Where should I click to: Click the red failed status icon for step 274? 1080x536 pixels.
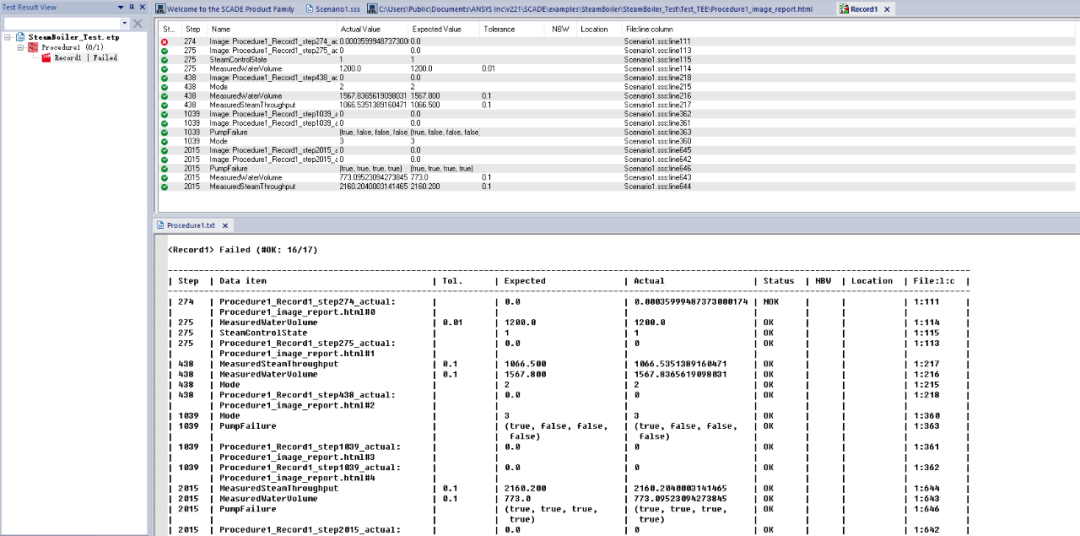165,42
